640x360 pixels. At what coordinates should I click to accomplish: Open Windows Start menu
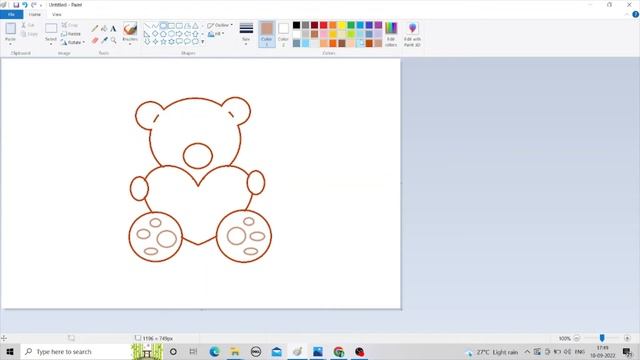click(10, 351)
